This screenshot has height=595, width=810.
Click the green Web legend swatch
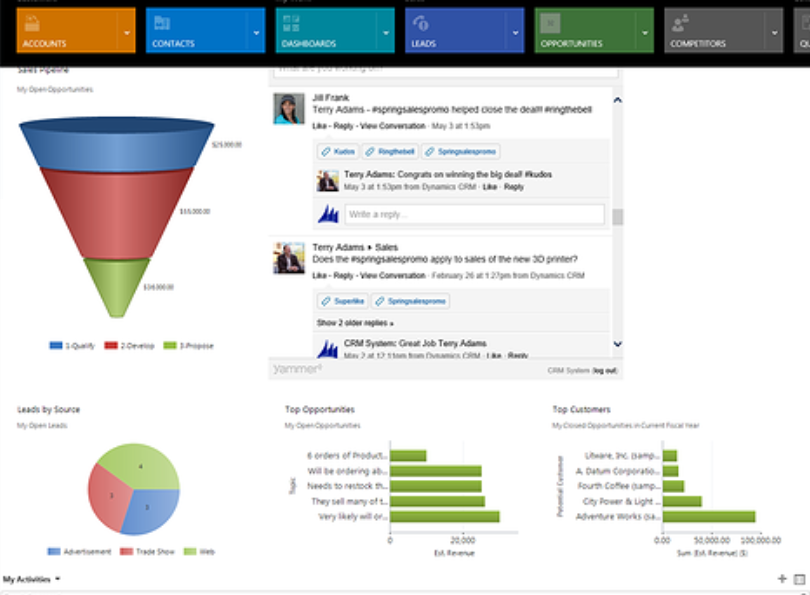tap(190, 552)
